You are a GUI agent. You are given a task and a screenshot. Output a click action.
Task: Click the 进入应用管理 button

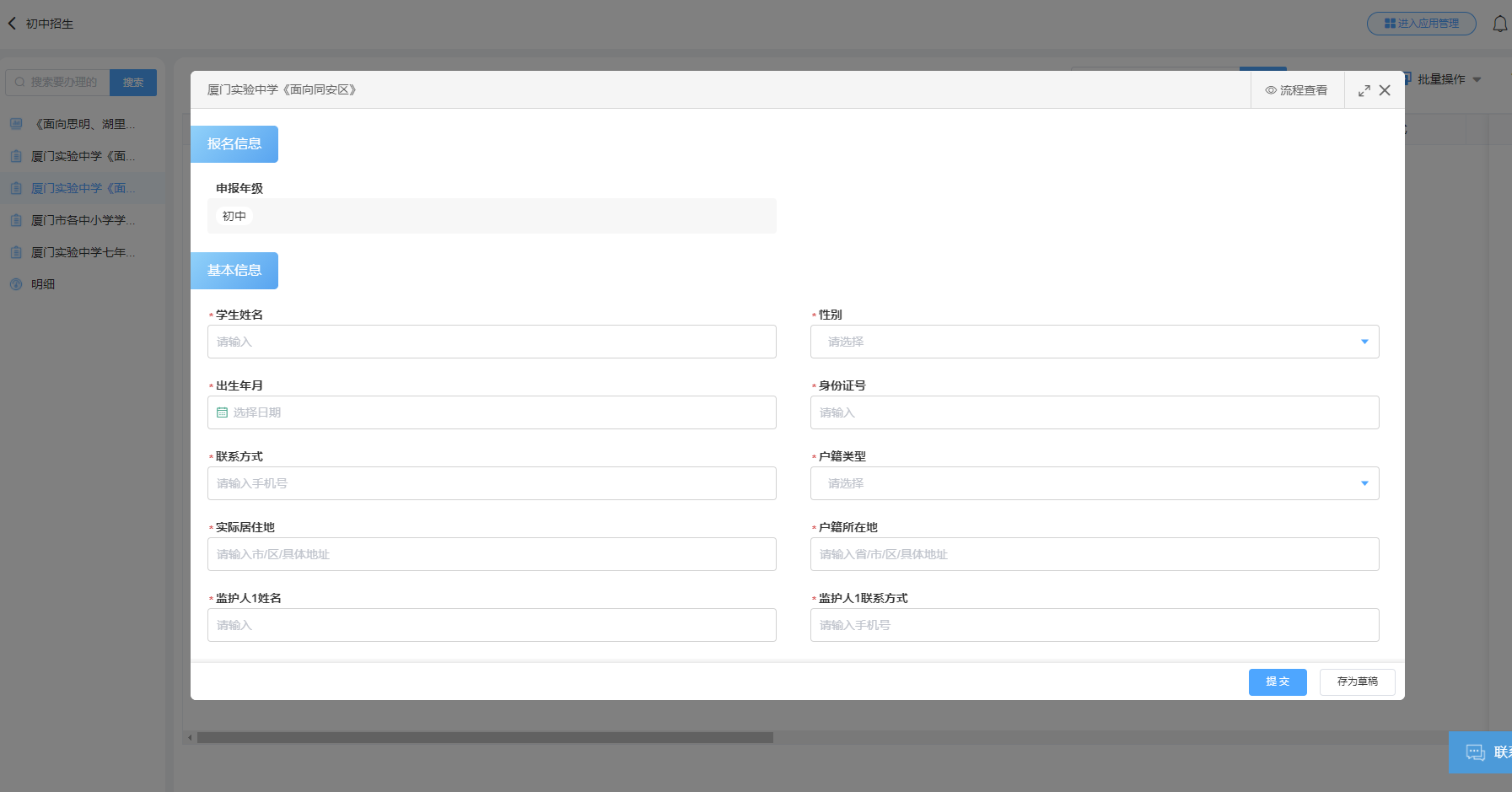tap(1421, 24)
